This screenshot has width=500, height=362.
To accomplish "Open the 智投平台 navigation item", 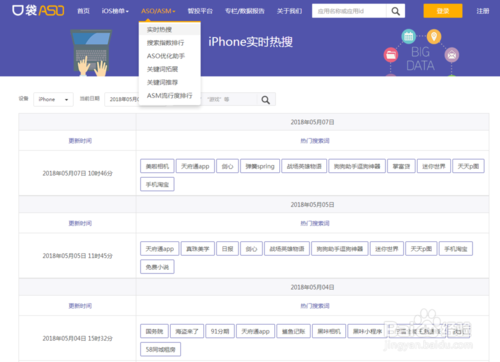I will pyautogui.click(x=200, y=11).
